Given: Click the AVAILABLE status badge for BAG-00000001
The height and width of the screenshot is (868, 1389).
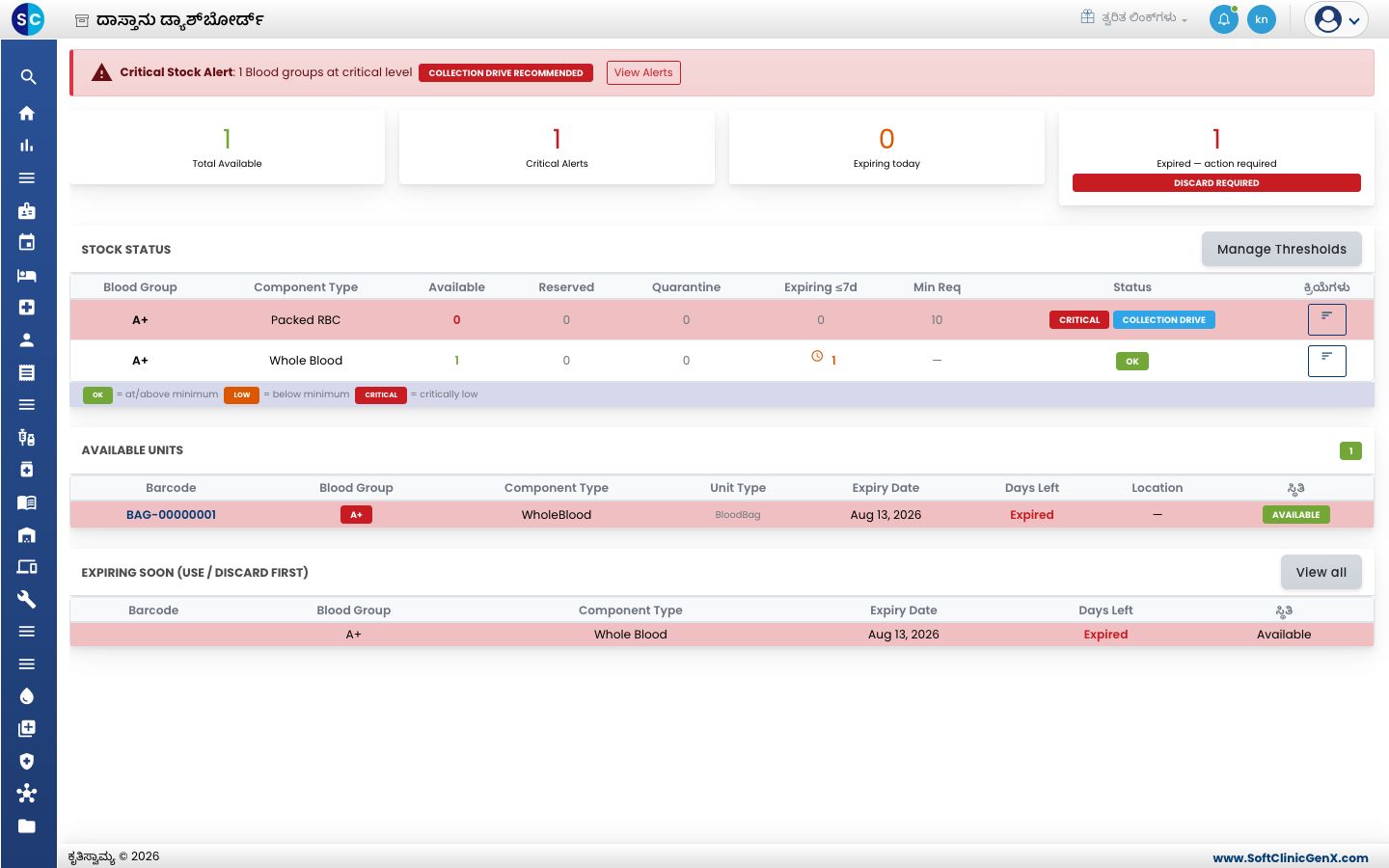Looking at the screenshot, I should (1295, 515).
